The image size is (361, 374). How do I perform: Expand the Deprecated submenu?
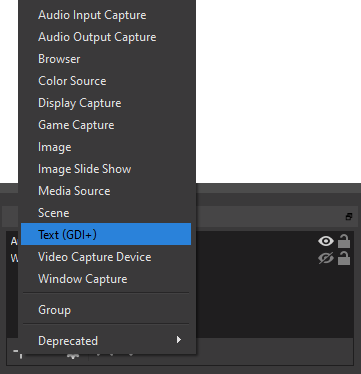[106, 341]
